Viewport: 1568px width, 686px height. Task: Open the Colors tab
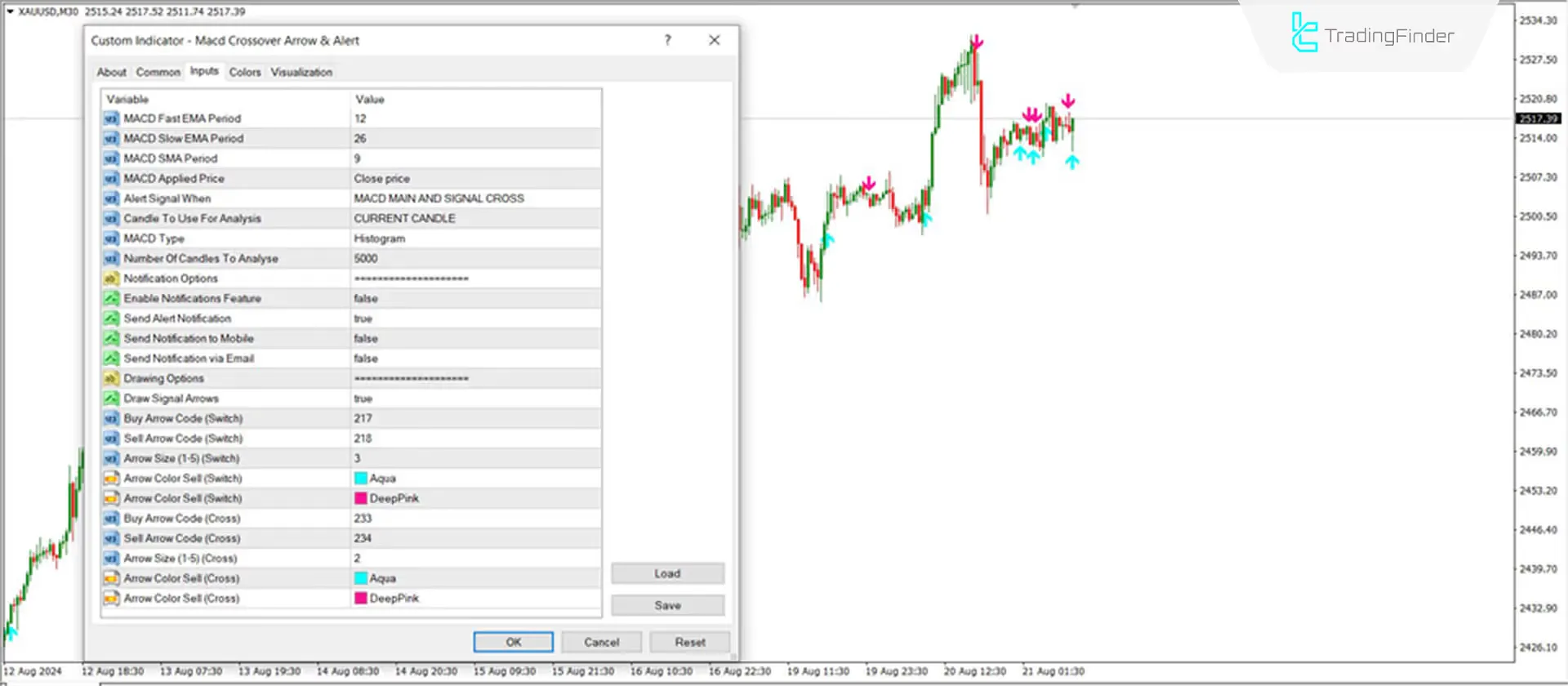(x=245, y=72)
